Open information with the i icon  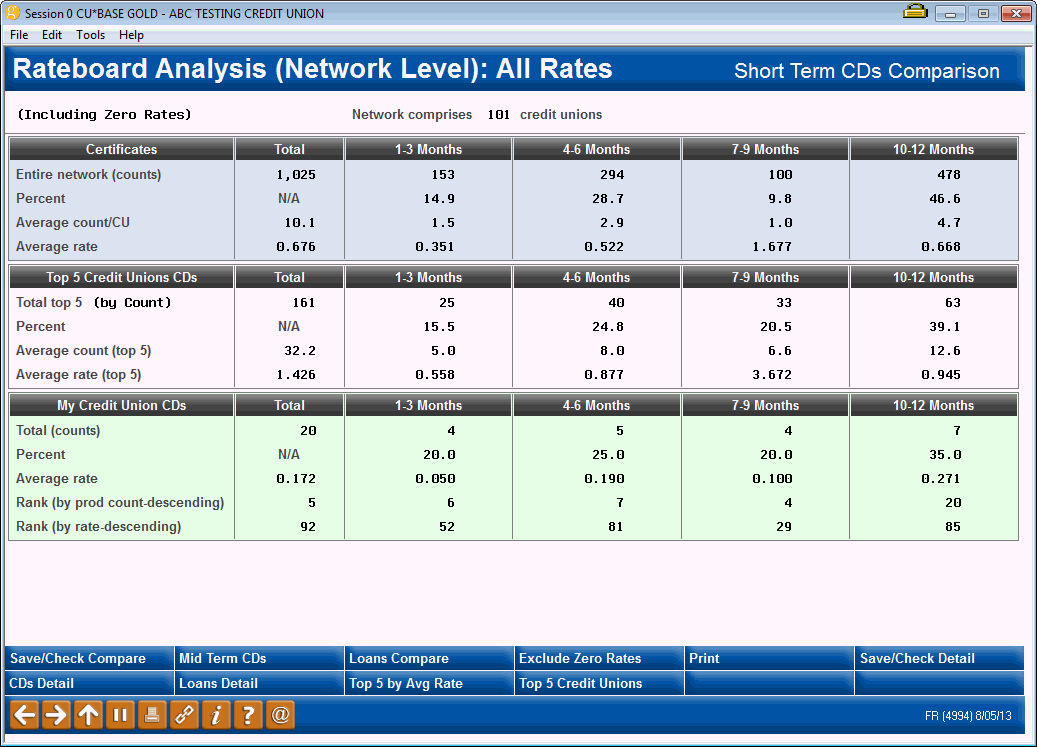[213, 715]
